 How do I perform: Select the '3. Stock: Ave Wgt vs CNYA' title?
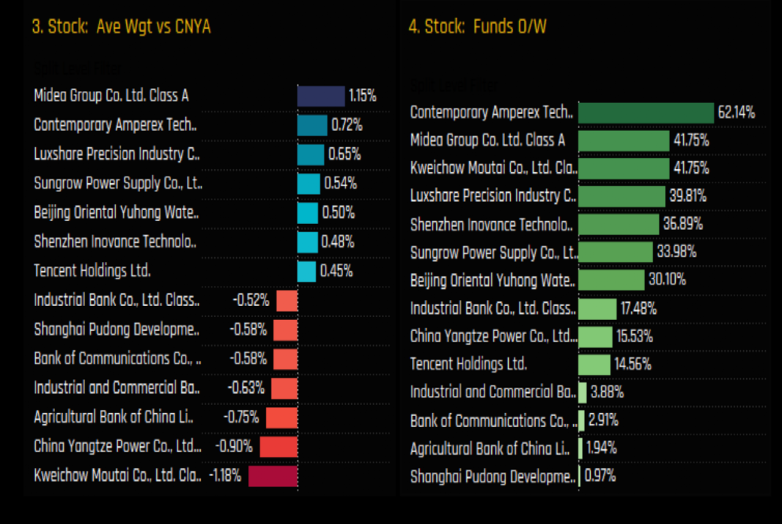coord(121,27)
